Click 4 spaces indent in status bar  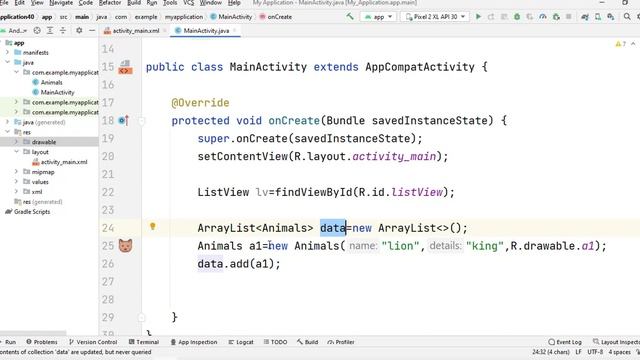point(620,352)
